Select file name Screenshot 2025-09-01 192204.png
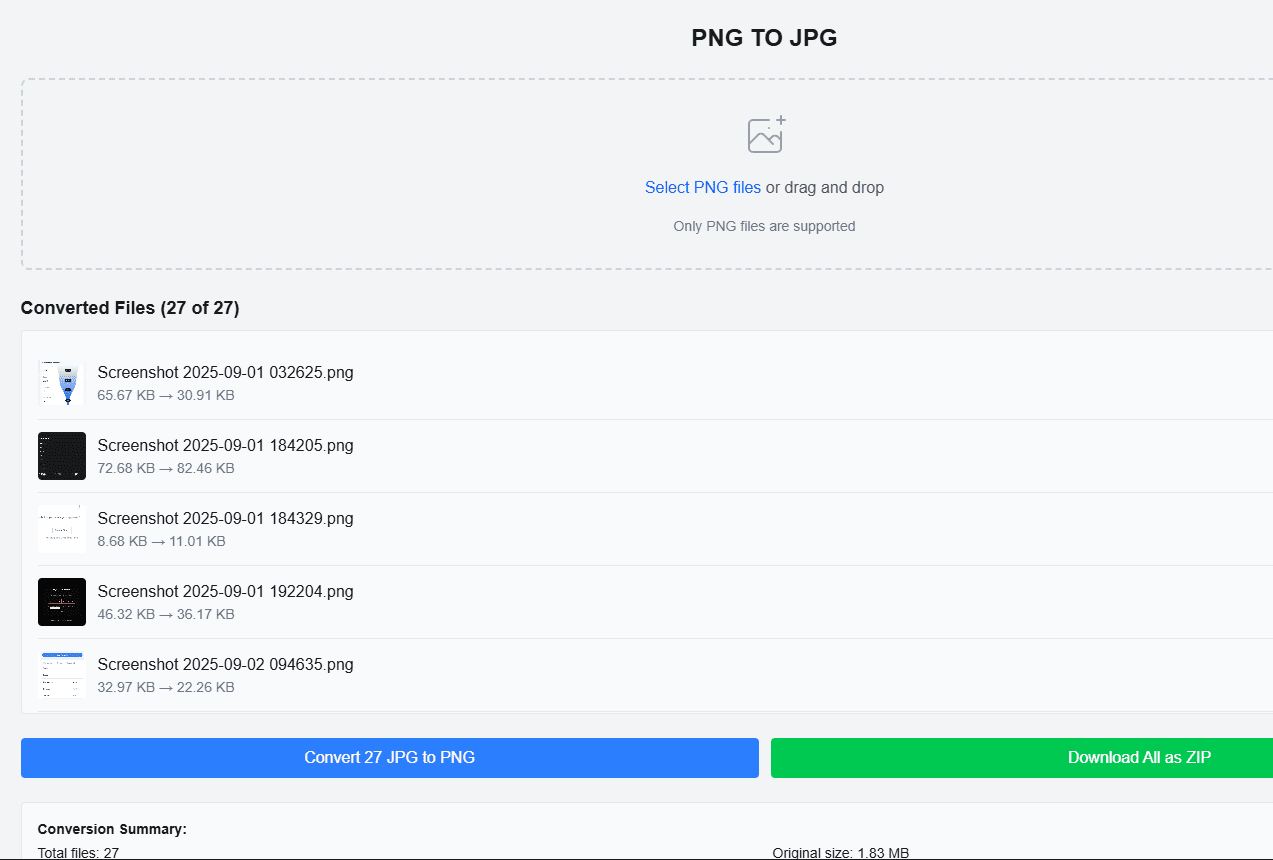This screenshot has height=860, width=1273. pyautogui.click(x=225, y=591)
